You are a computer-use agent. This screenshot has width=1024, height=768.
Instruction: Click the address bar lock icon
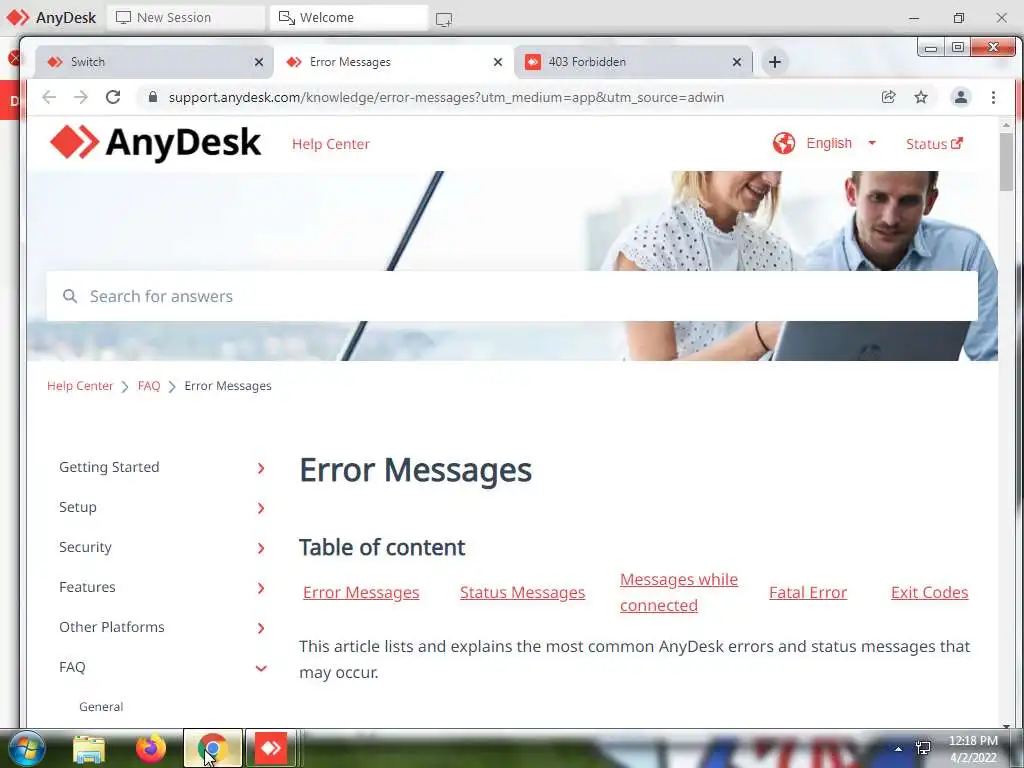[153, 97]
